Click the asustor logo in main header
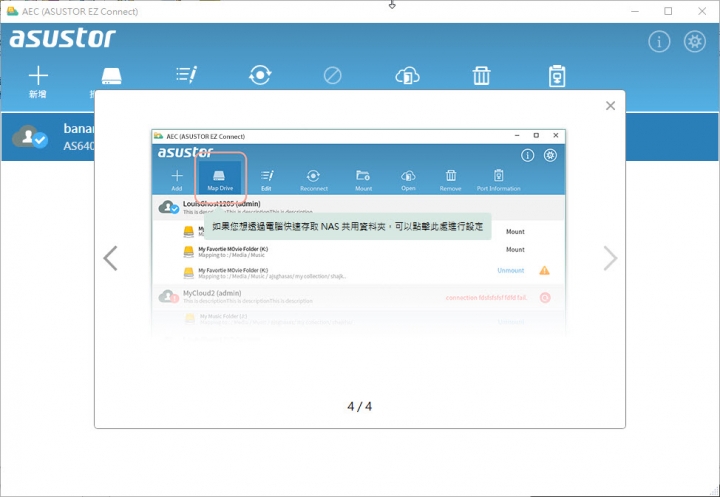Viewport: 720px width, 497px height. point(62,38)
